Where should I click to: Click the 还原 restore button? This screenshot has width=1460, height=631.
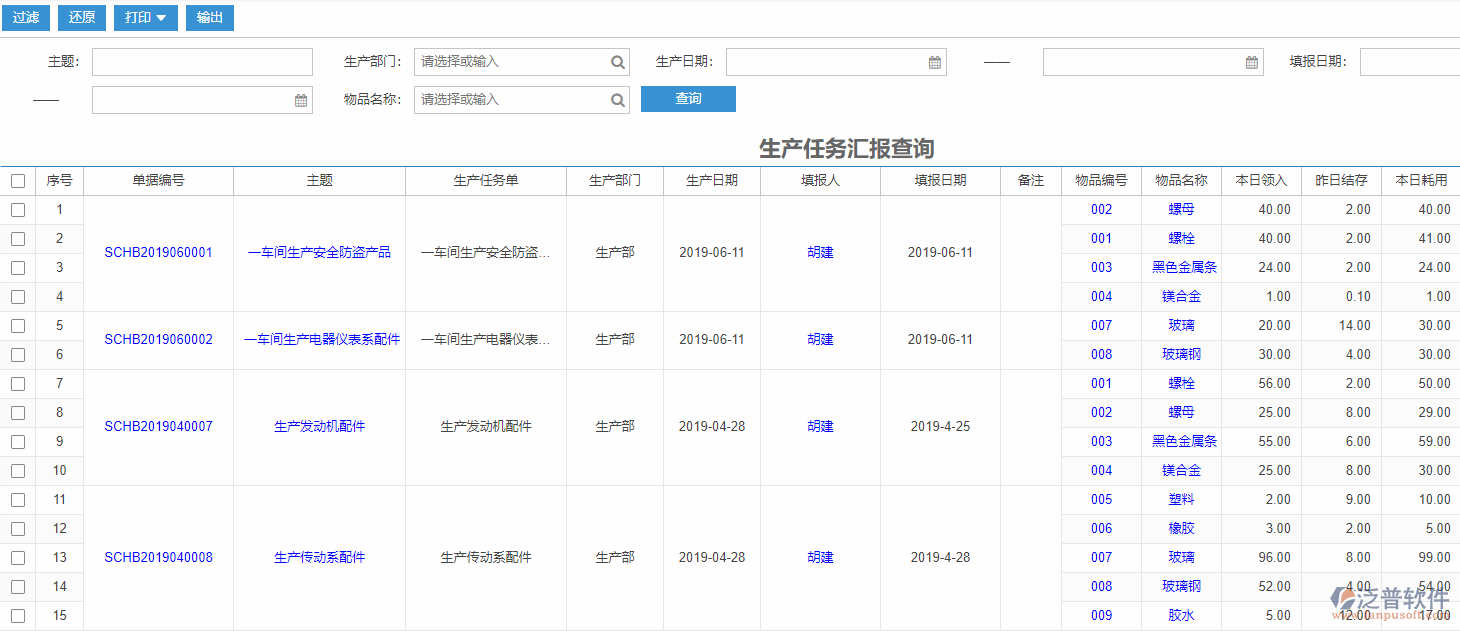81,17
